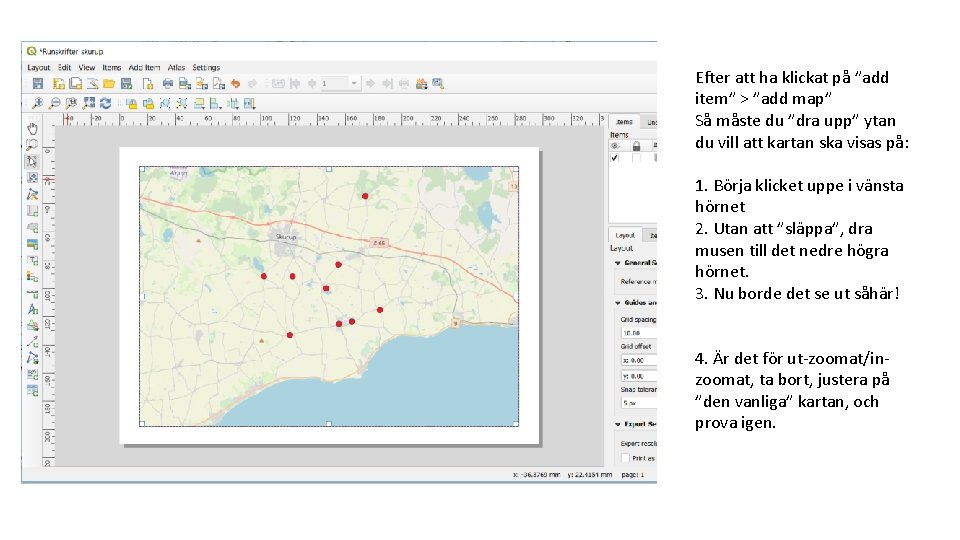Collapse the Export Settings section
960x540 pixels.
point(617,424)
